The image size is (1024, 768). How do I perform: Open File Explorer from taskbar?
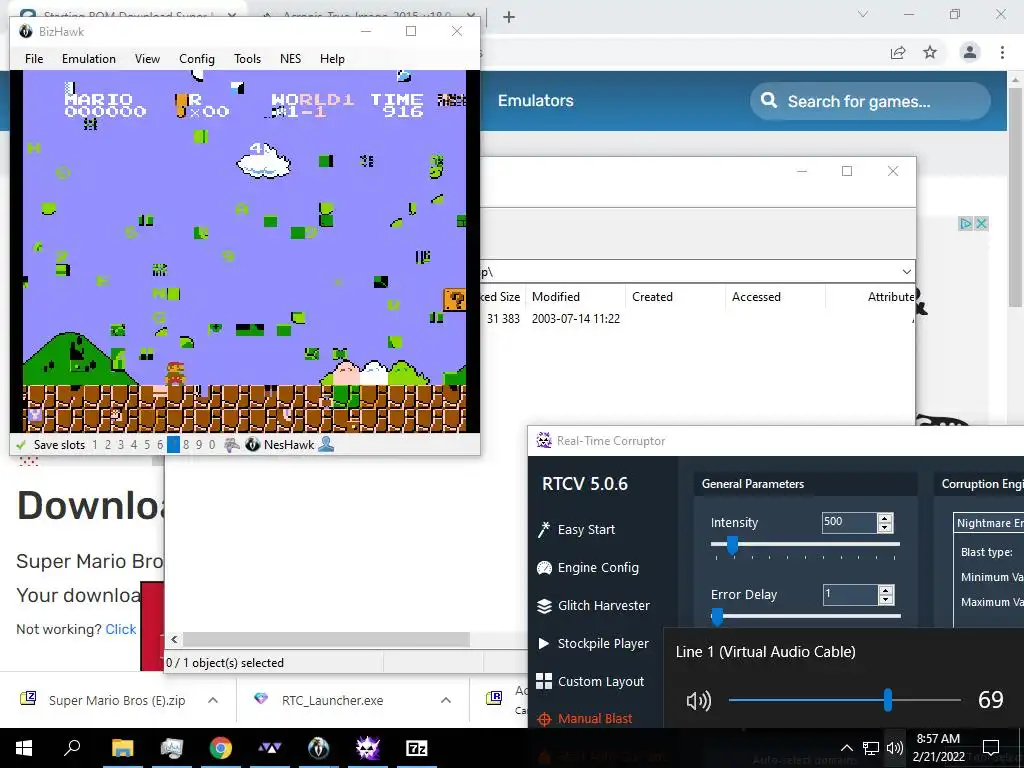pyautogui.click(x=122, y=748)
